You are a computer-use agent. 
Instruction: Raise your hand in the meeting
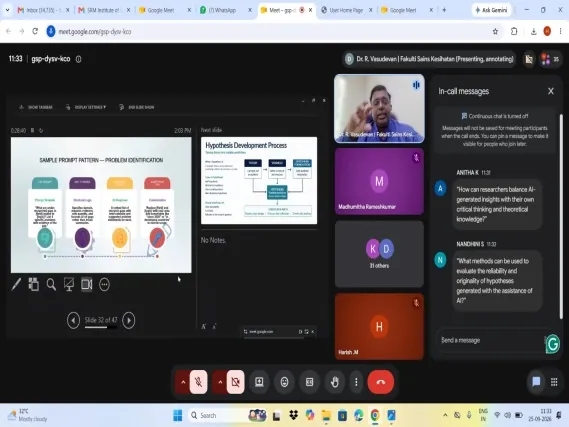tap(335, 382)
